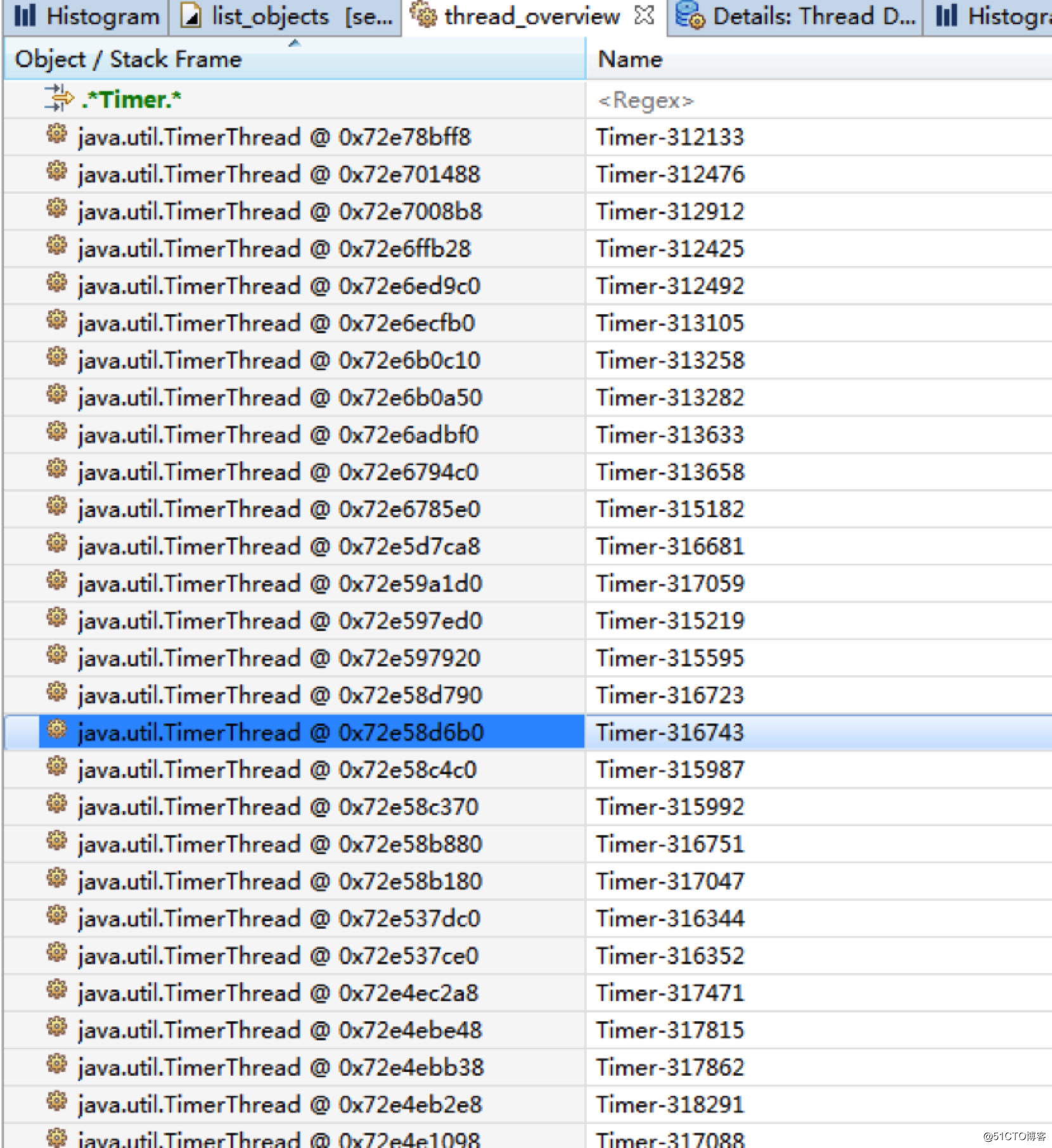1052x1148 pixels.
Task: Click thread icon of TimerThread 0x72e78bff8
Action: pyautogui.click(x=56, y=134)
